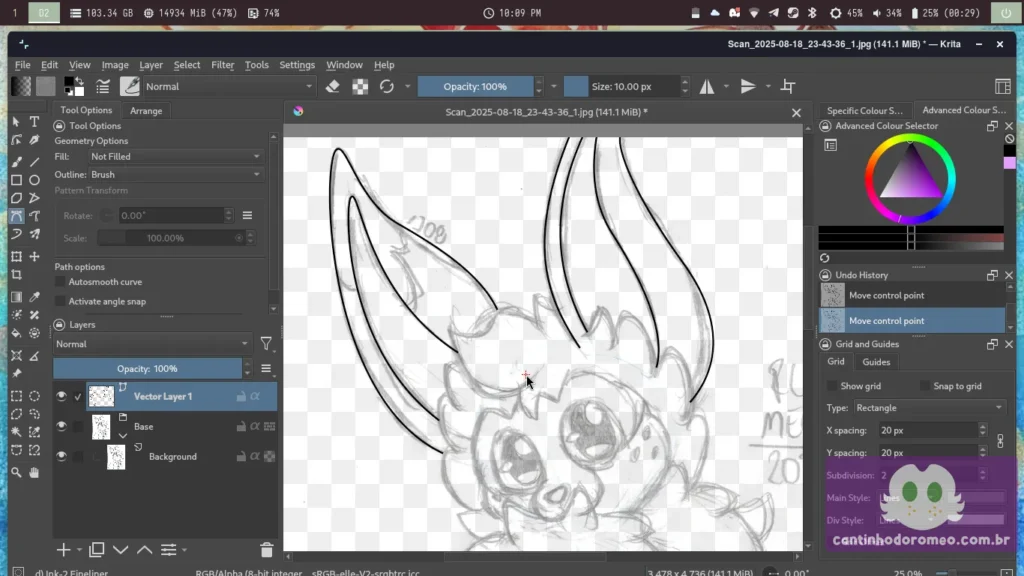
Task: Open the layer blending mode dropdown
Action: [152, 344]
